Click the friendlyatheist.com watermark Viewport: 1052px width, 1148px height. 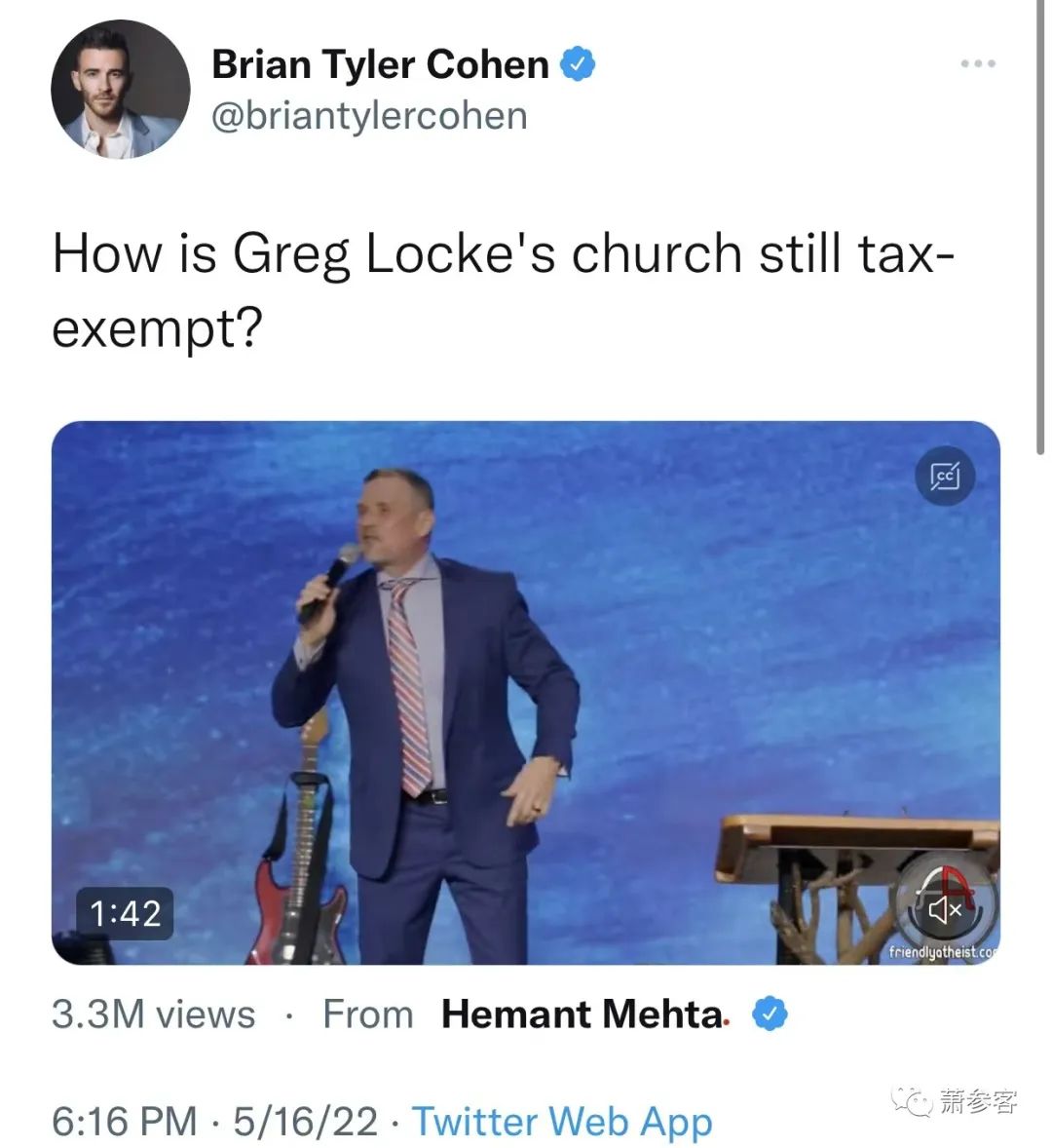(x=943, y=952)
